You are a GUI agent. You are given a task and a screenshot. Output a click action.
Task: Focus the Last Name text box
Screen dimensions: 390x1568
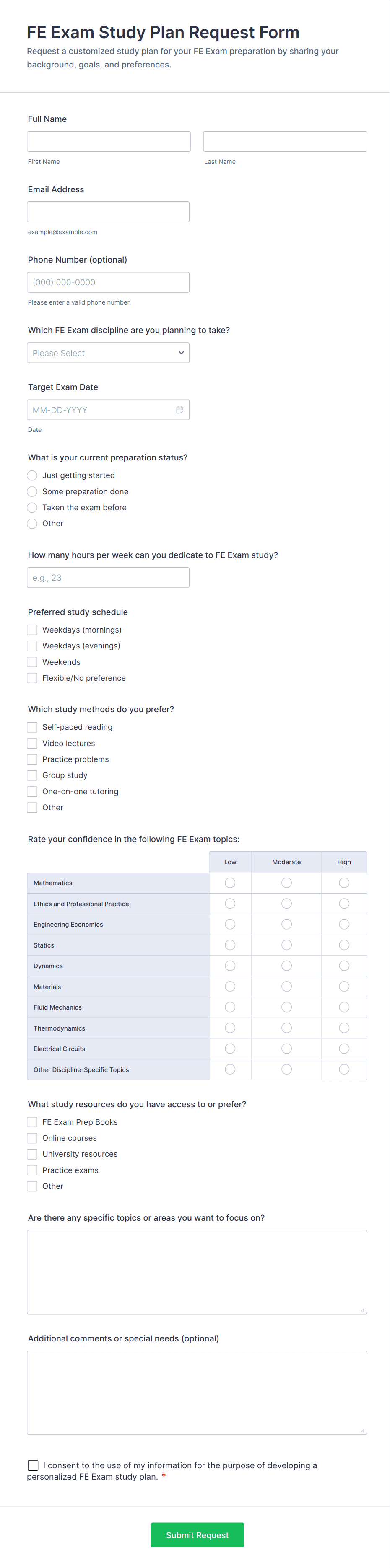[x=285, y=141]
